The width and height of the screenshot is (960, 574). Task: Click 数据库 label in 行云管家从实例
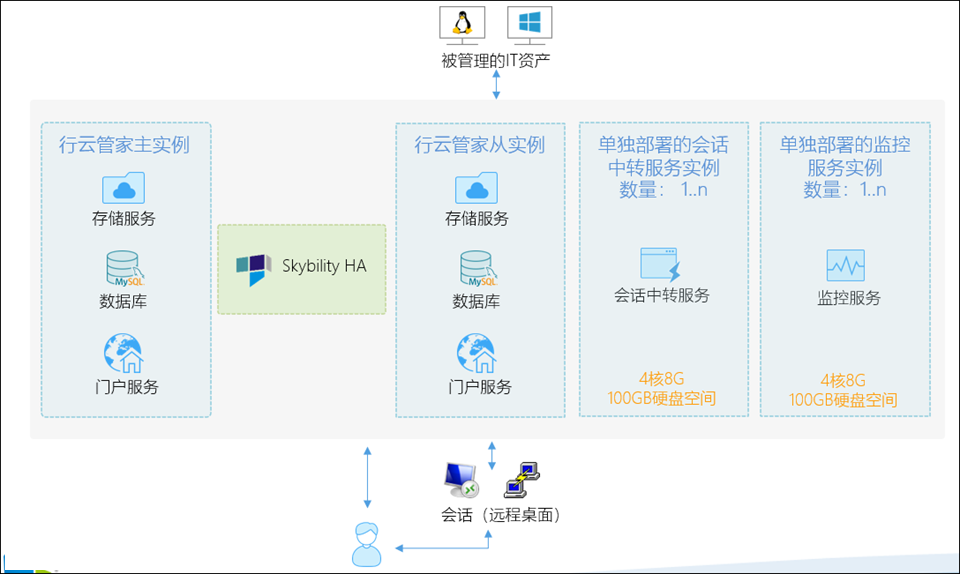[x=476, y=301]
